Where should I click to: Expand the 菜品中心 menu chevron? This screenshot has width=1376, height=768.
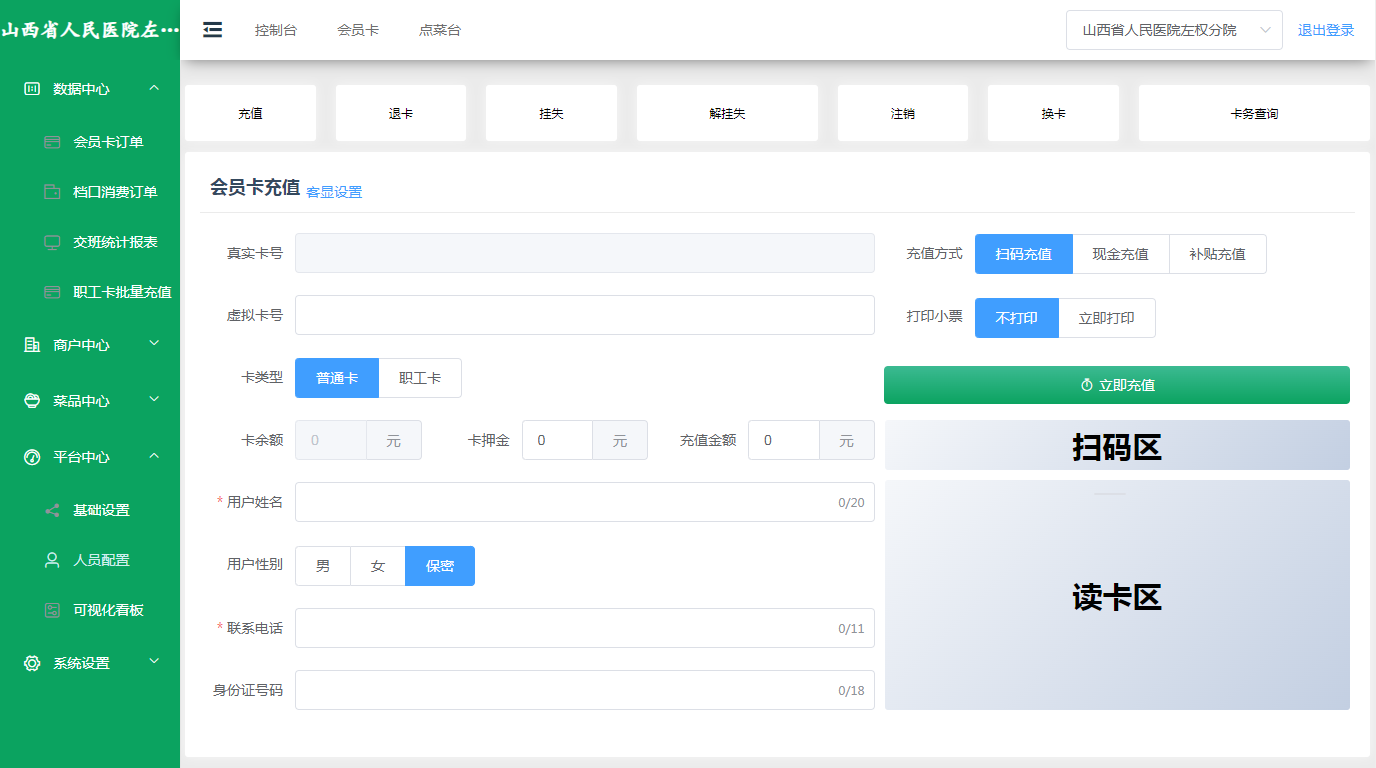point(154,400)
